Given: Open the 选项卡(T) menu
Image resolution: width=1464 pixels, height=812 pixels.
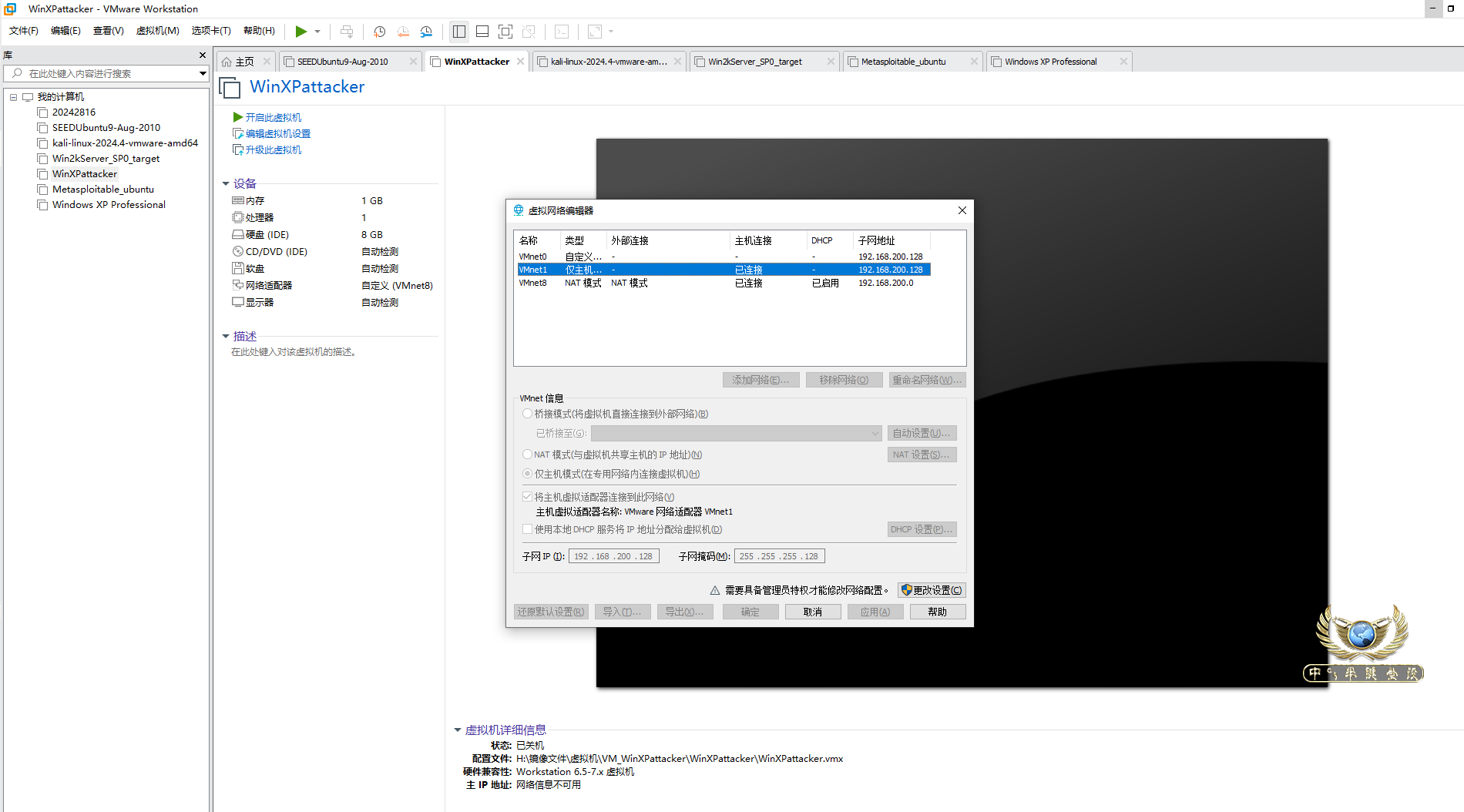Looking at the screenshot, I should [211, 31].
